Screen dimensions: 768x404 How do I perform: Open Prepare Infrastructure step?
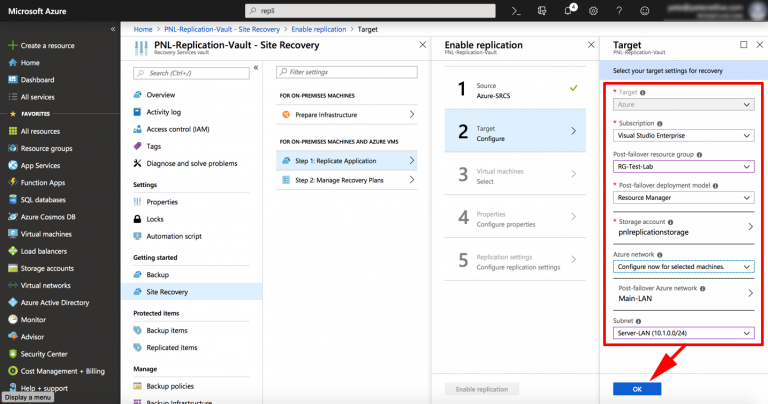point(347,115)
